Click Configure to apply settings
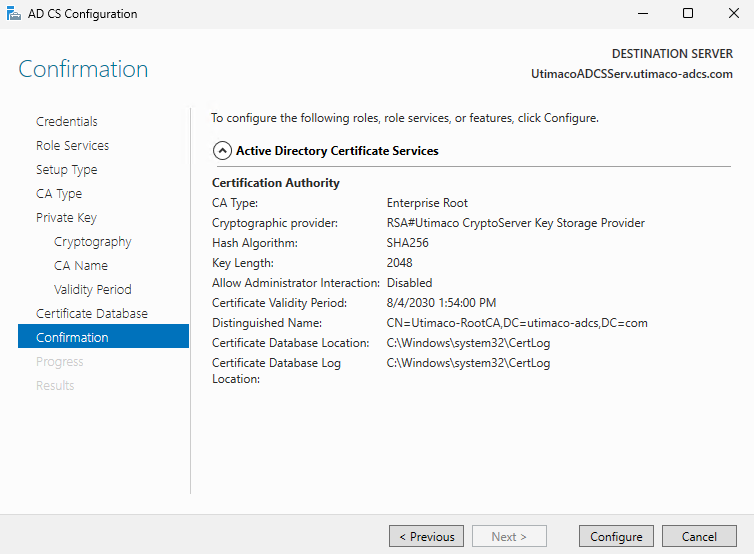 pos(616,537)
